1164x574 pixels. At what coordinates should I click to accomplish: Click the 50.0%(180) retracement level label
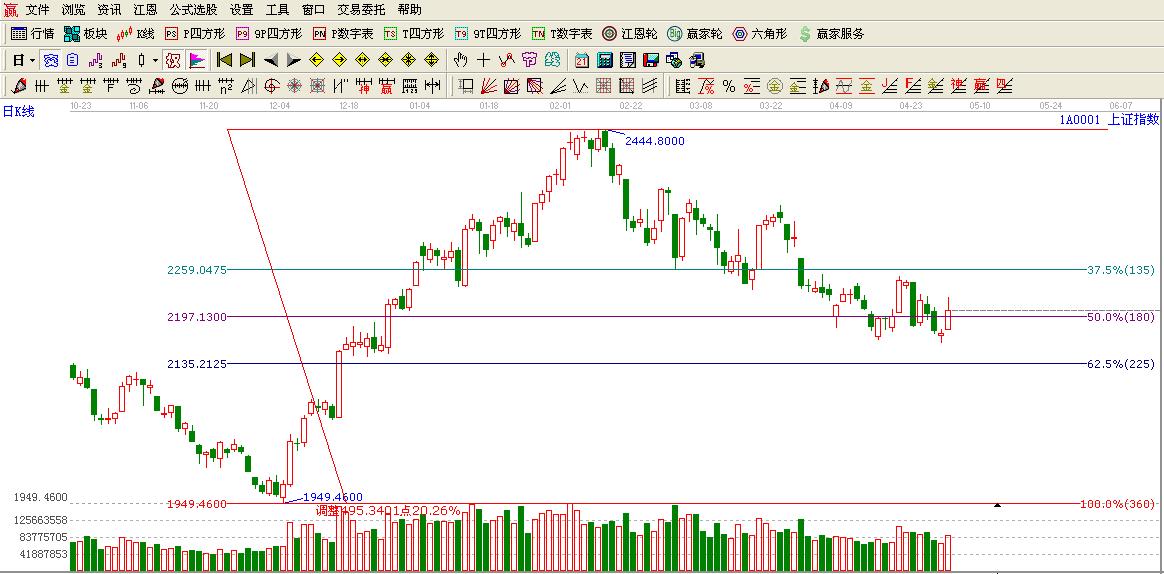(x=1120, y=317)
